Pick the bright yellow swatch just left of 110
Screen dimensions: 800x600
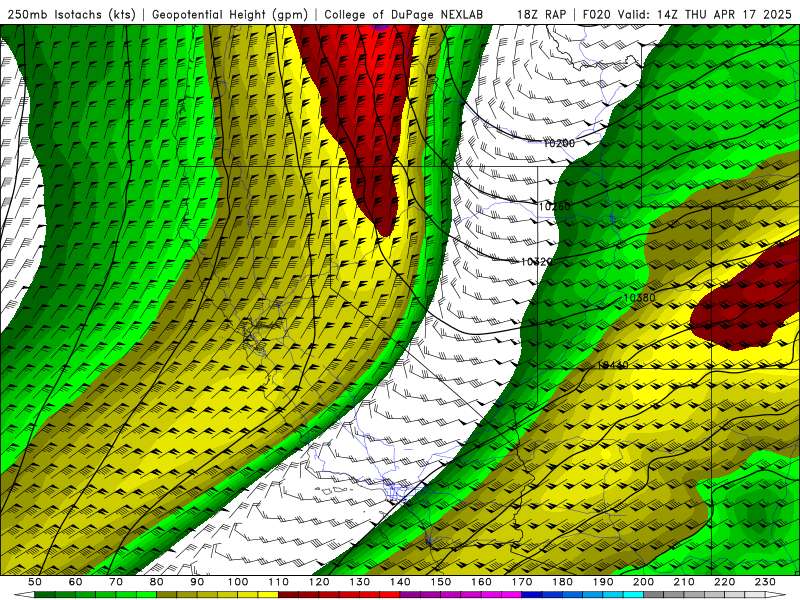click(268, 595)
